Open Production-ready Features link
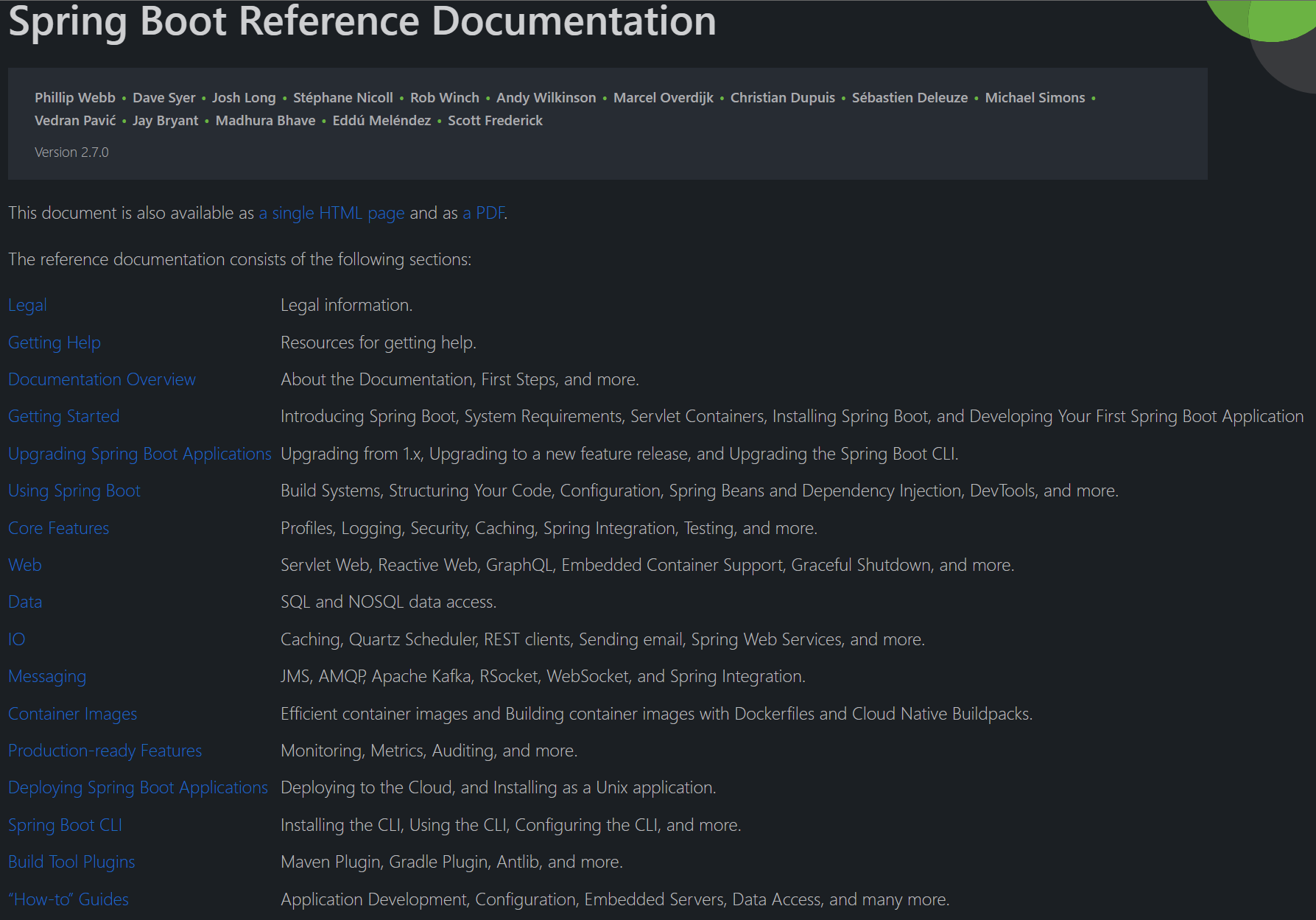The height and width of the screenshot is (920, 1316). (105, 751)
